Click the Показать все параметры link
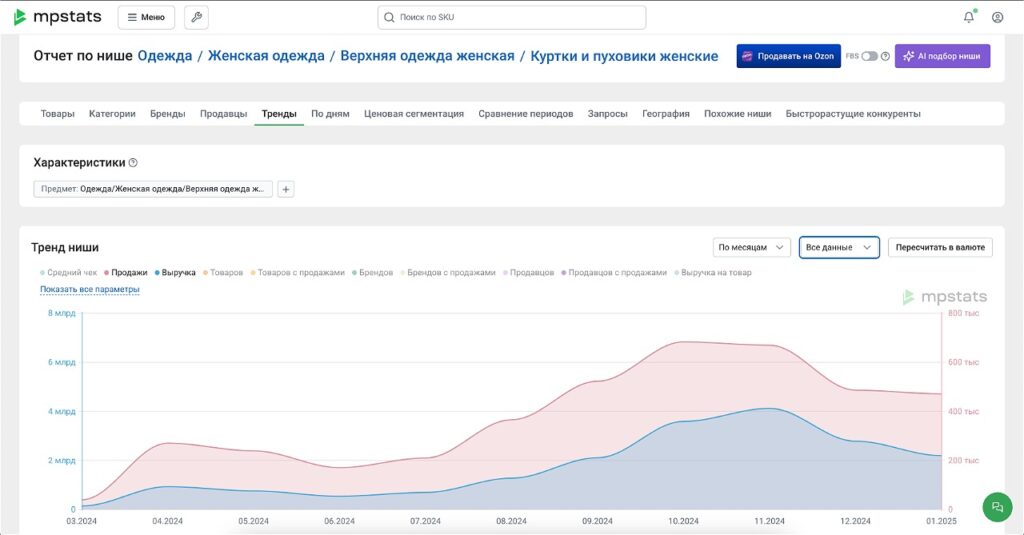Image resolution: width=1024 pixels, height=535 pixels. (90, 289)
